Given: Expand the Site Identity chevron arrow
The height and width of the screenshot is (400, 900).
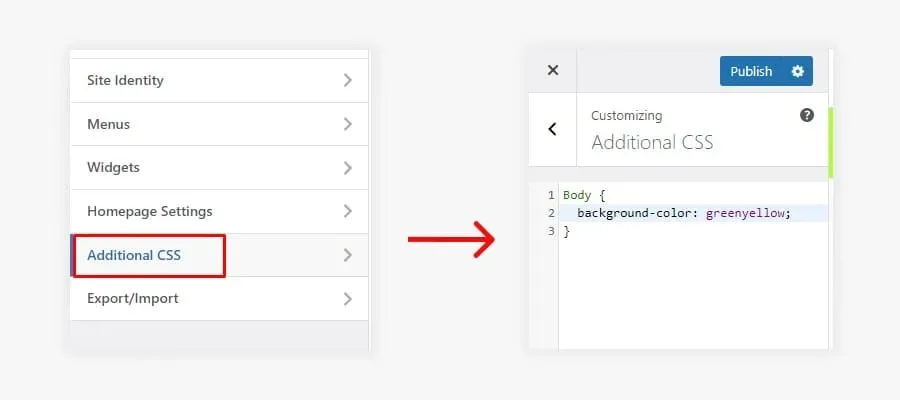Looking at the screenshot, I should pos(347,80).
